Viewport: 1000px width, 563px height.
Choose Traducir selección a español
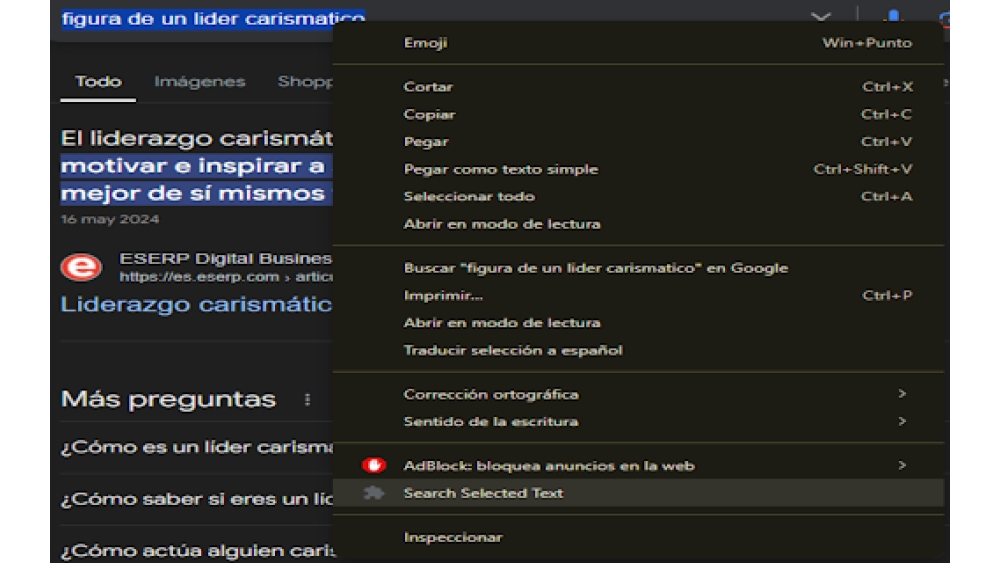(638, 350)
